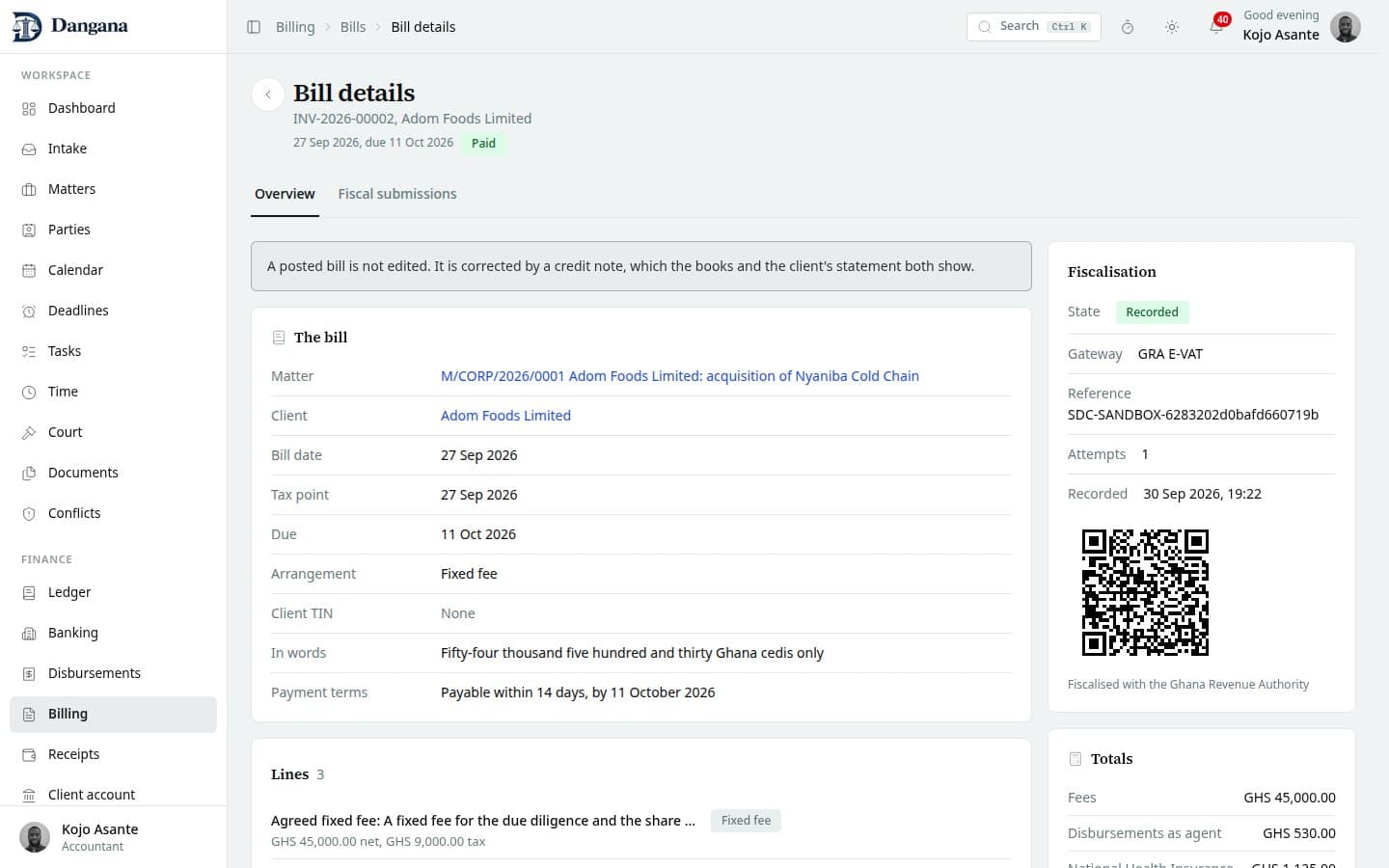Open Documents section
Image resolution: width=1389 pixels, height=868 pixels.
click(114, 473)
